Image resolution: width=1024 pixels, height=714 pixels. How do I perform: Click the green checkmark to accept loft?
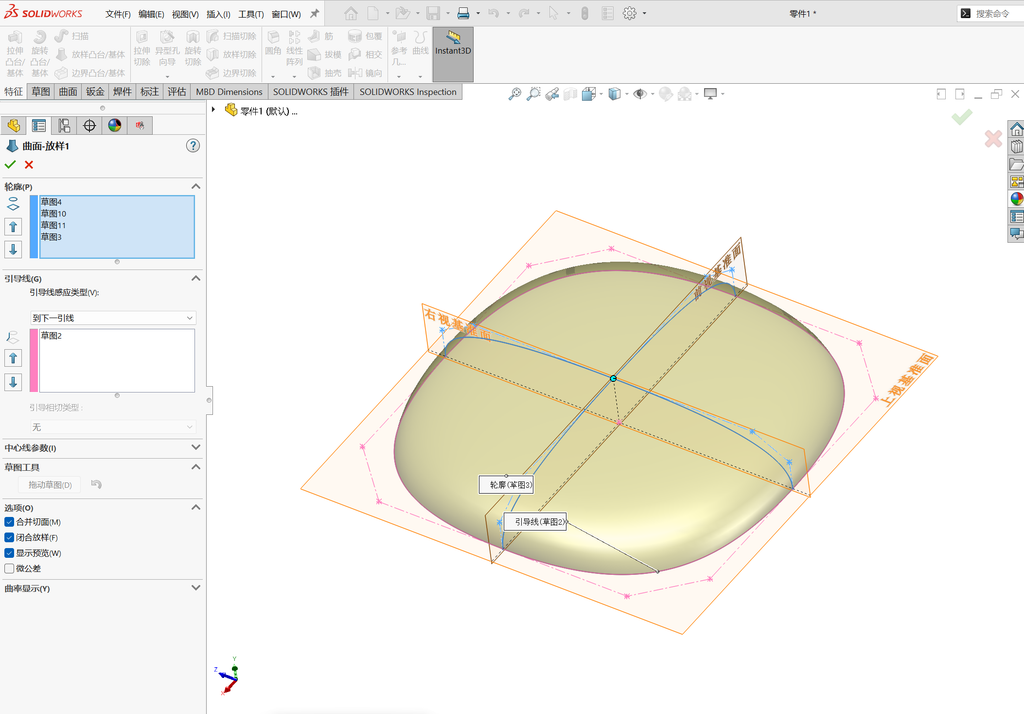click(x=10, y=165)
